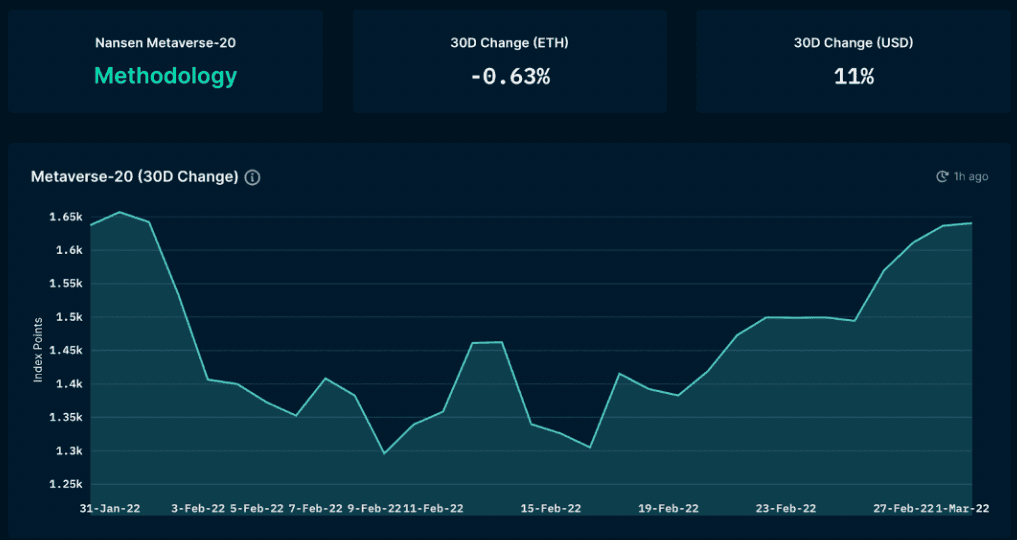Select the -0.63% value
This screenshot has width=1017, height=540.
[510, 76]
